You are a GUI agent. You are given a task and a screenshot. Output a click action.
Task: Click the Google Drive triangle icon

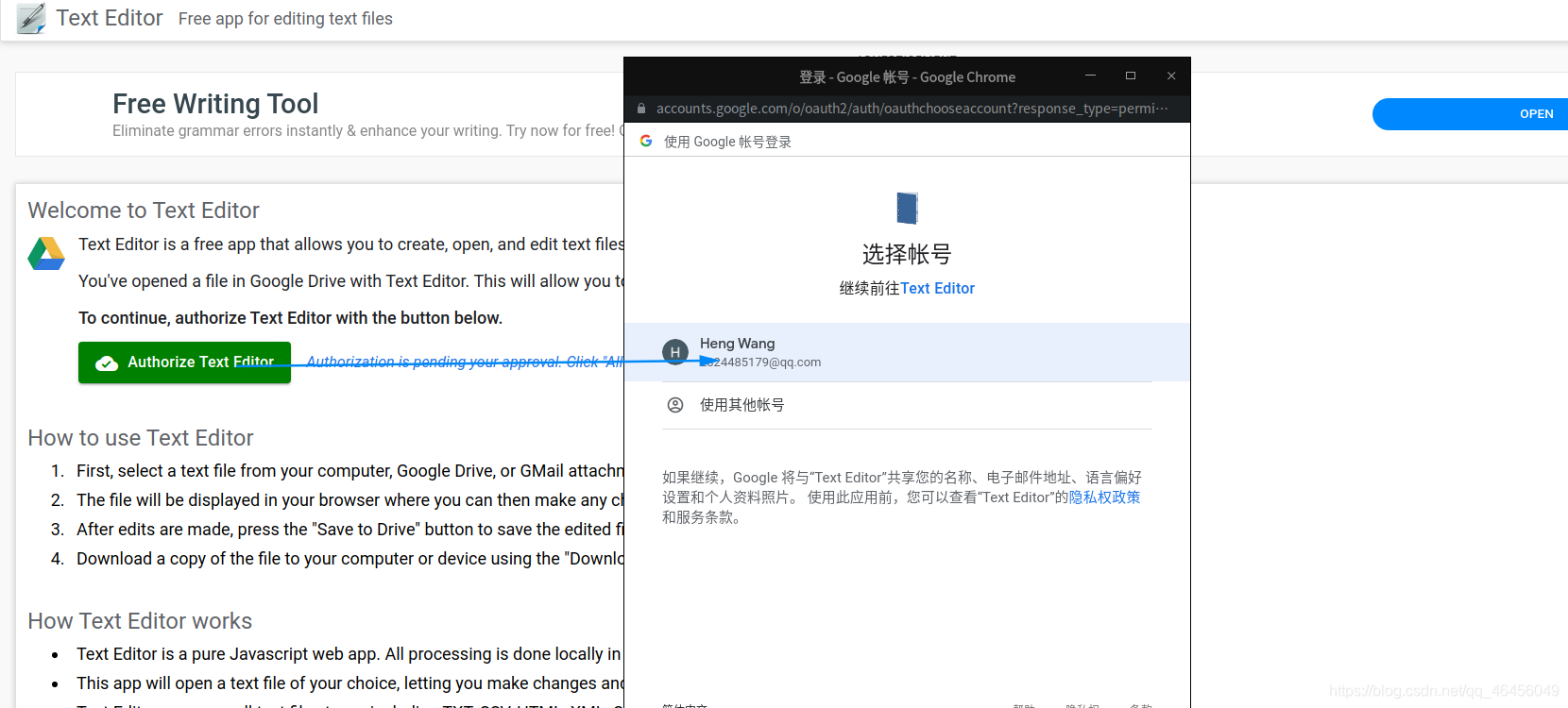[46, 254]
